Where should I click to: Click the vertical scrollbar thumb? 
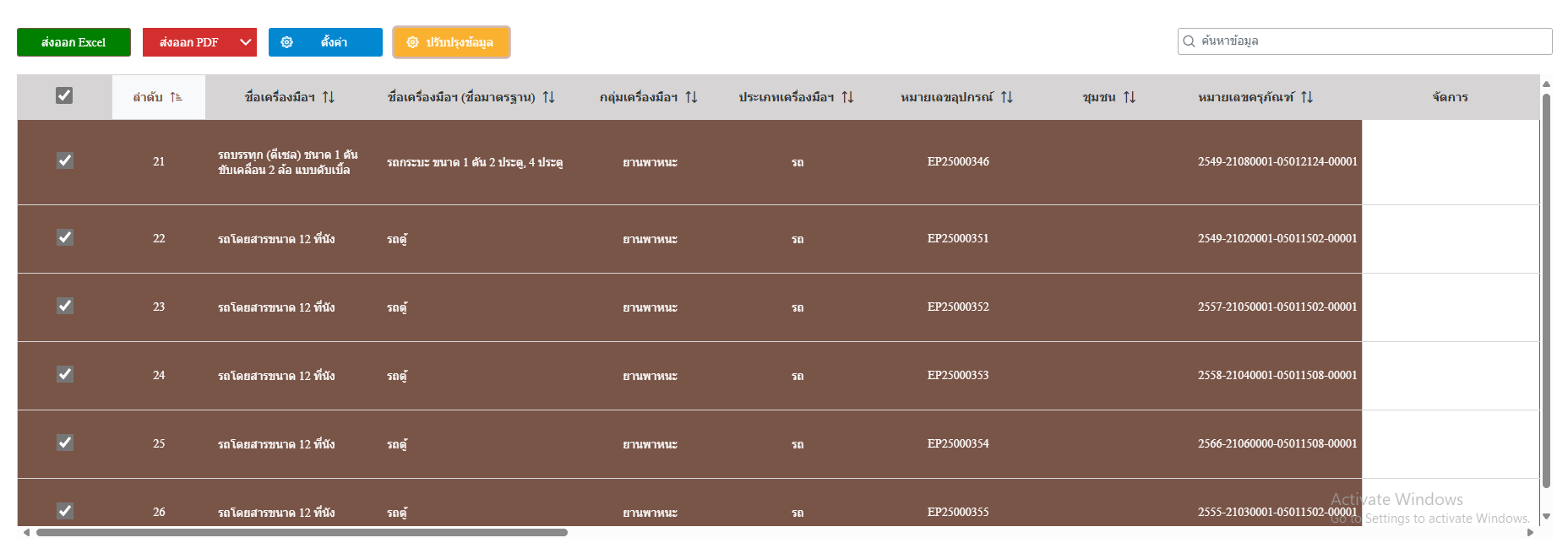[x=1546, y=291]
